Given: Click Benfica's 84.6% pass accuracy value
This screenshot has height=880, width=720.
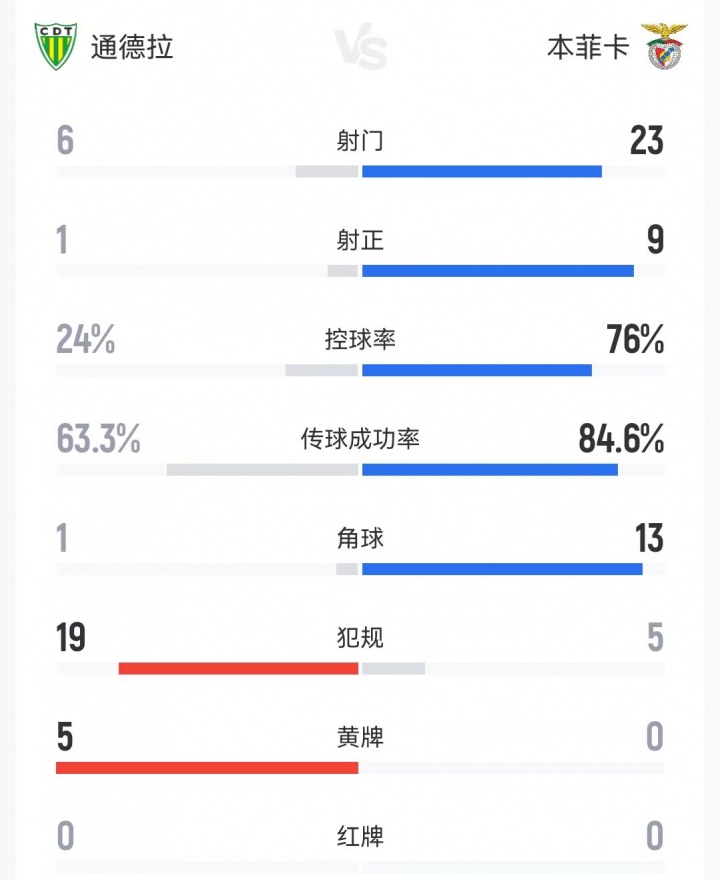Looking at the screenshot, I should point(621,440).
